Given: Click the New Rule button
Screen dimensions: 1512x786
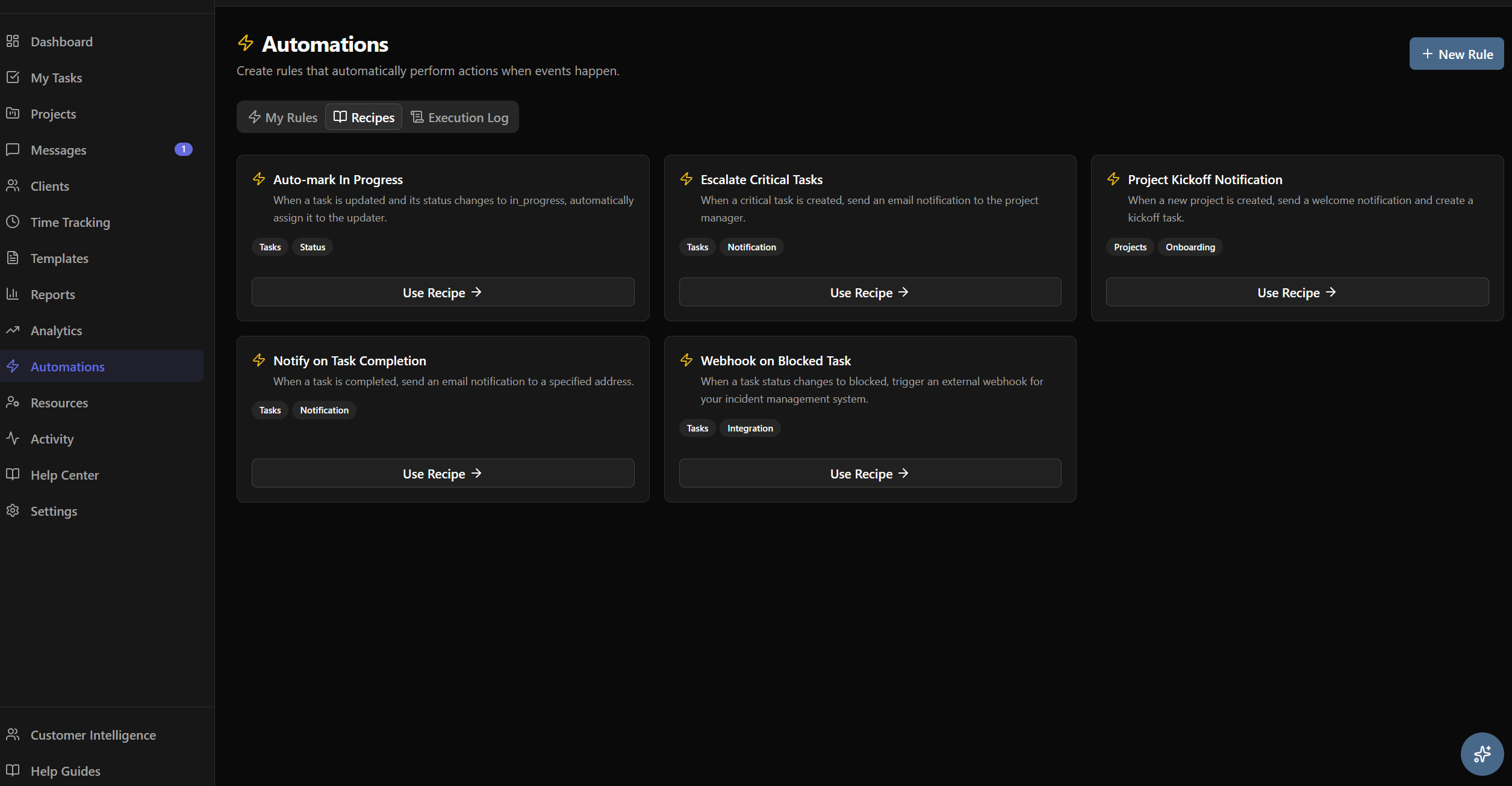Looking at the screenshot, I should pos(1456,54).
